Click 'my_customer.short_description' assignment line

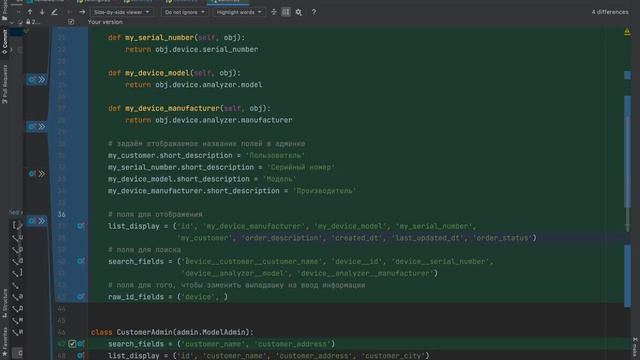click(x=206, y=156)
